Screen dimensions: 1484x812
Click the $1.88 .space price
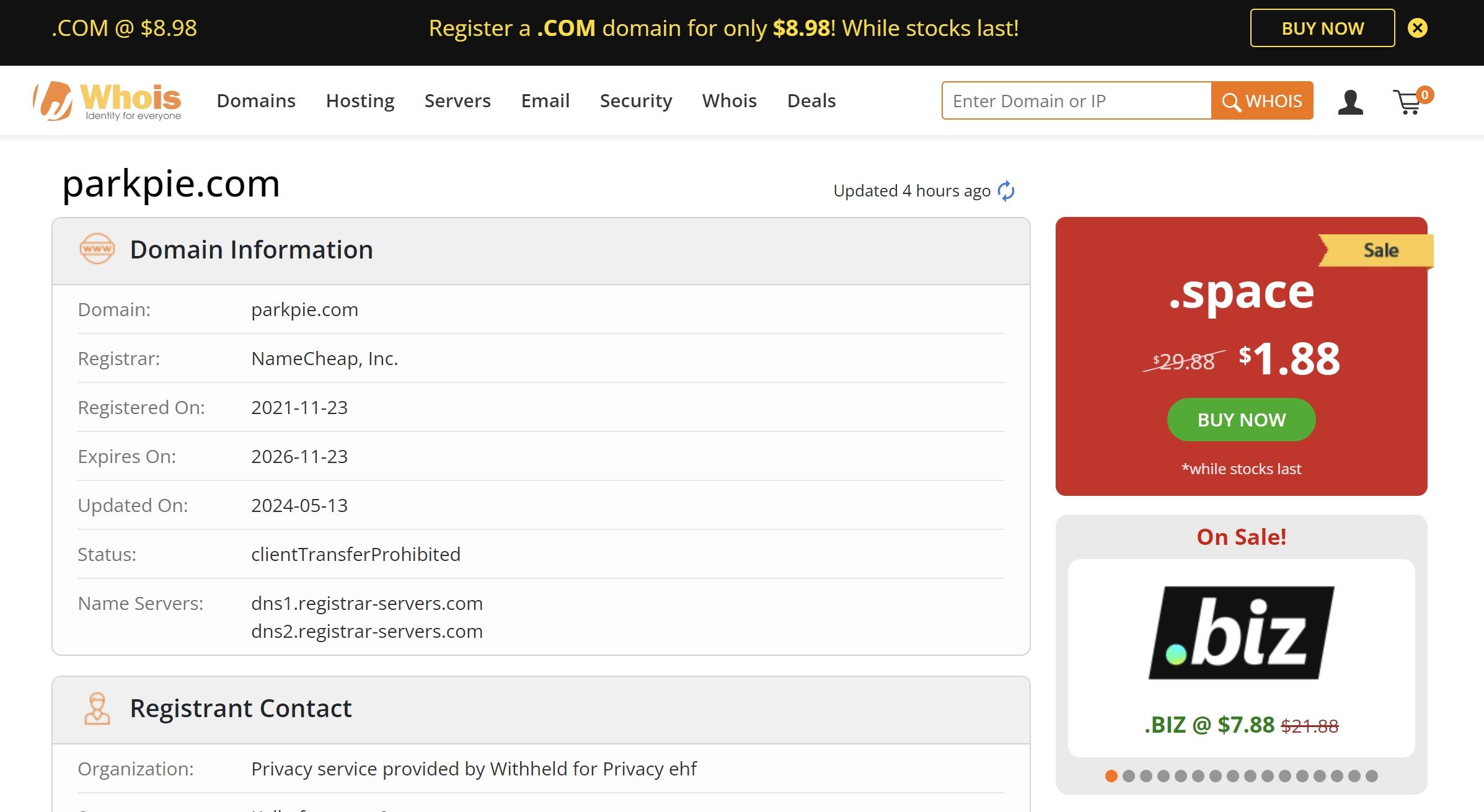1289,358
